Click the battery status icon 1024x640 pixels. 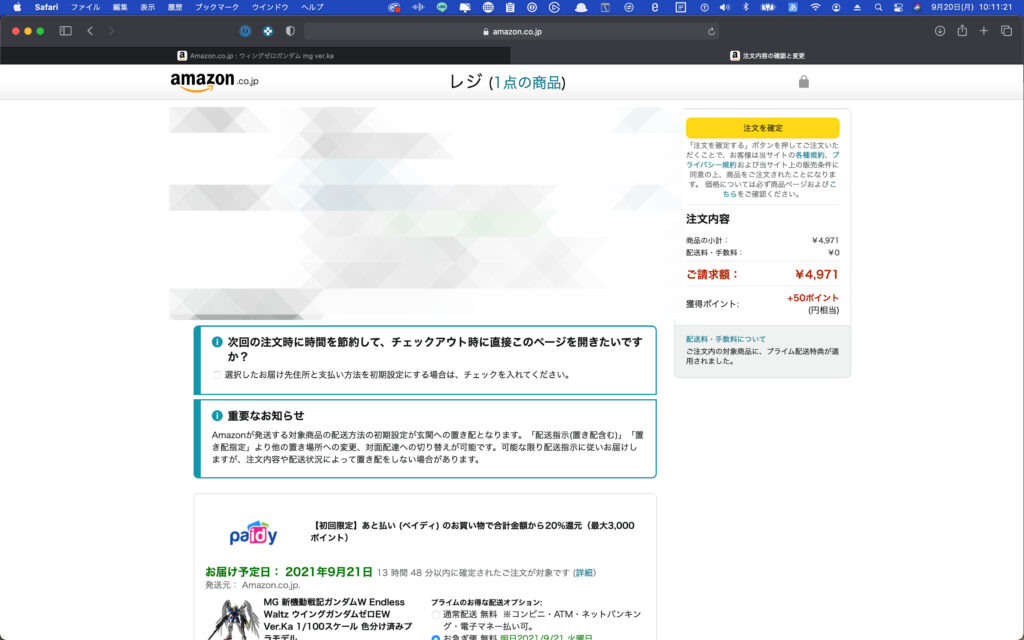[x=769, y=7]
